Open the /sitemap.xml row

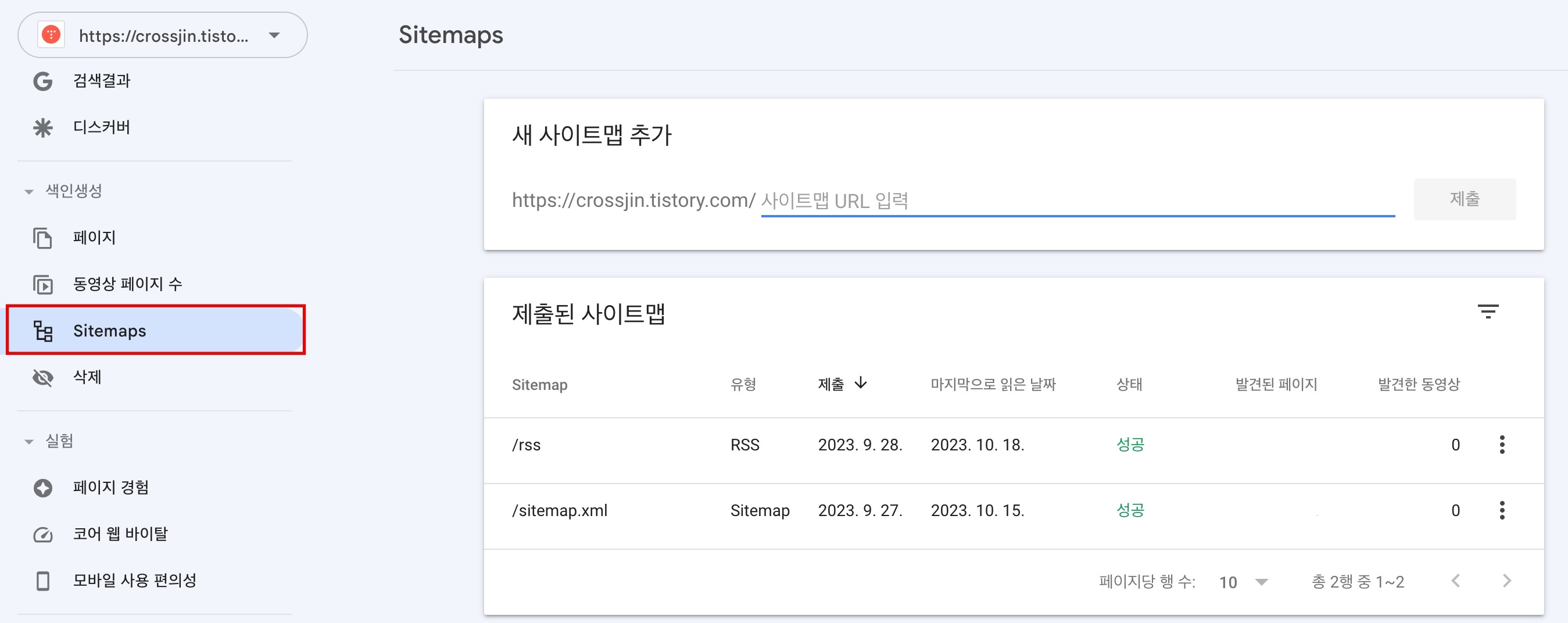point(1014,517)
